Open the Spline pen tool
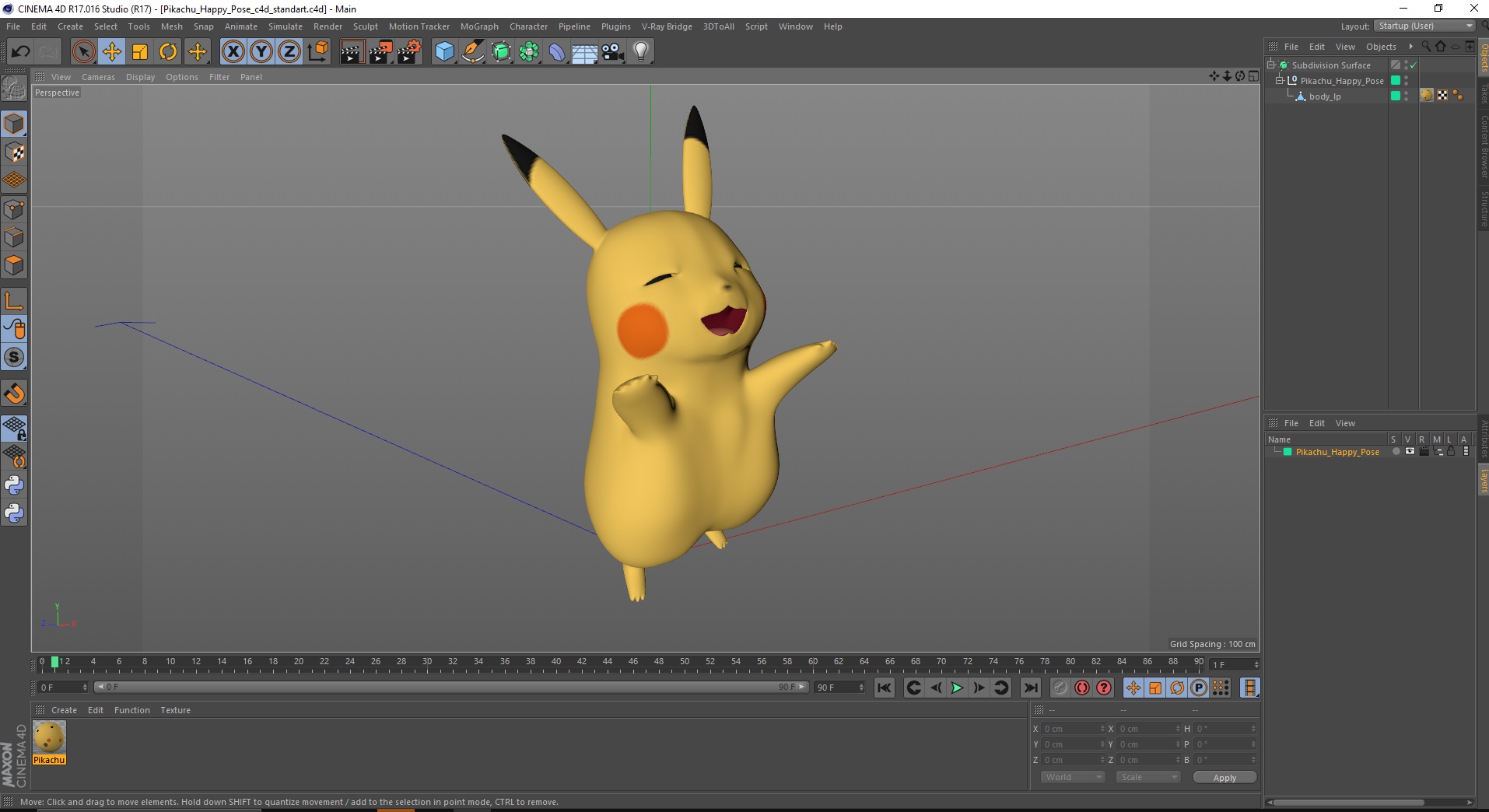This screenshot has height=812, width=1489. 473,52
